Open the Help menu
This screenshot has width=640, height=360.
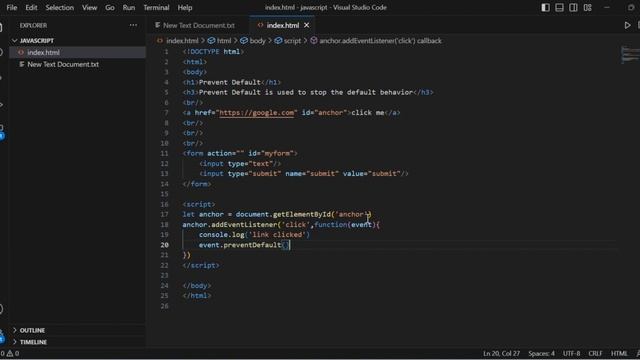coord(184,7)
